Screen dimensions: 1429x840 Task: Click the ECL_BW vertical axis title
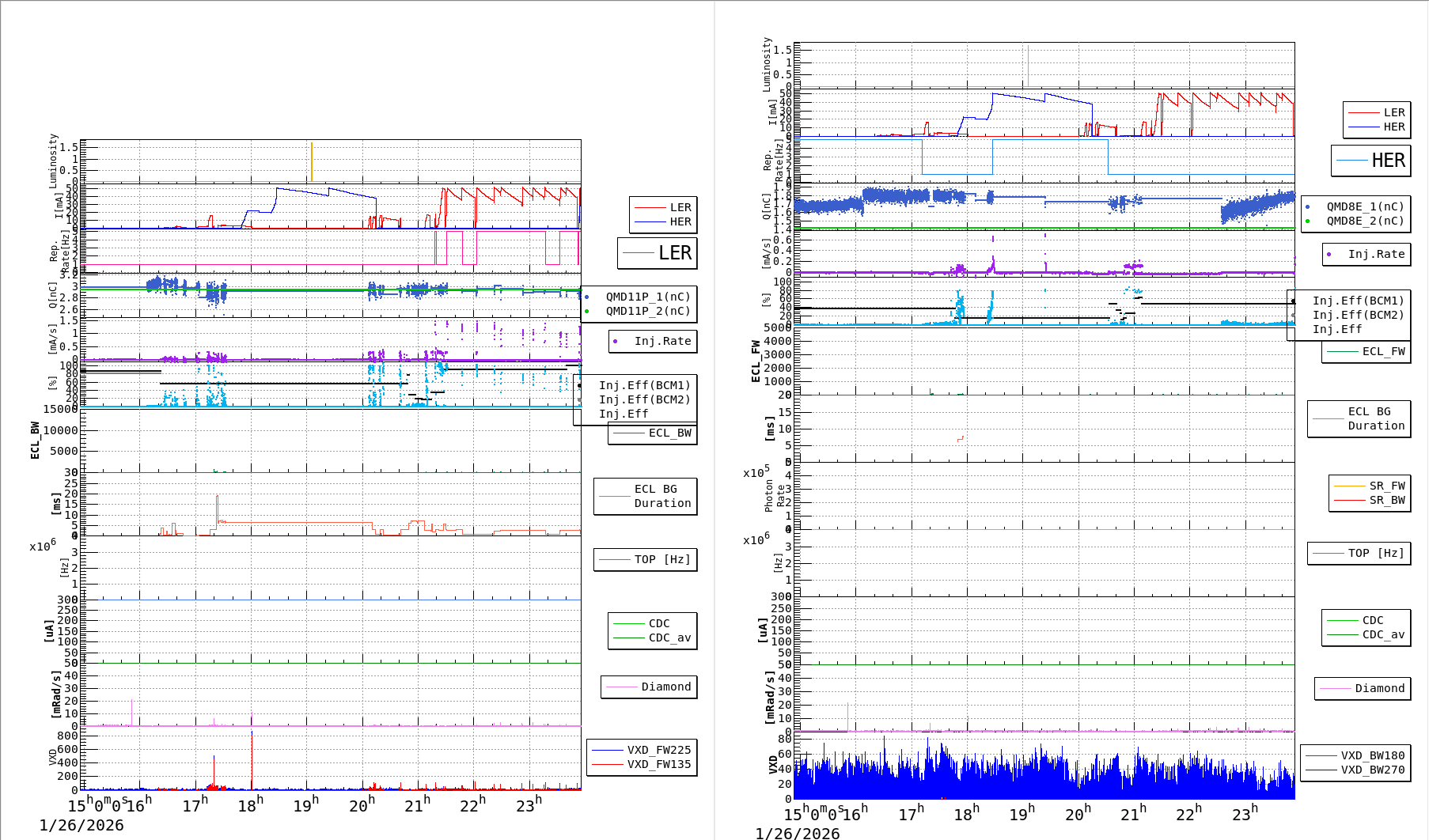(x=35, y=440)
